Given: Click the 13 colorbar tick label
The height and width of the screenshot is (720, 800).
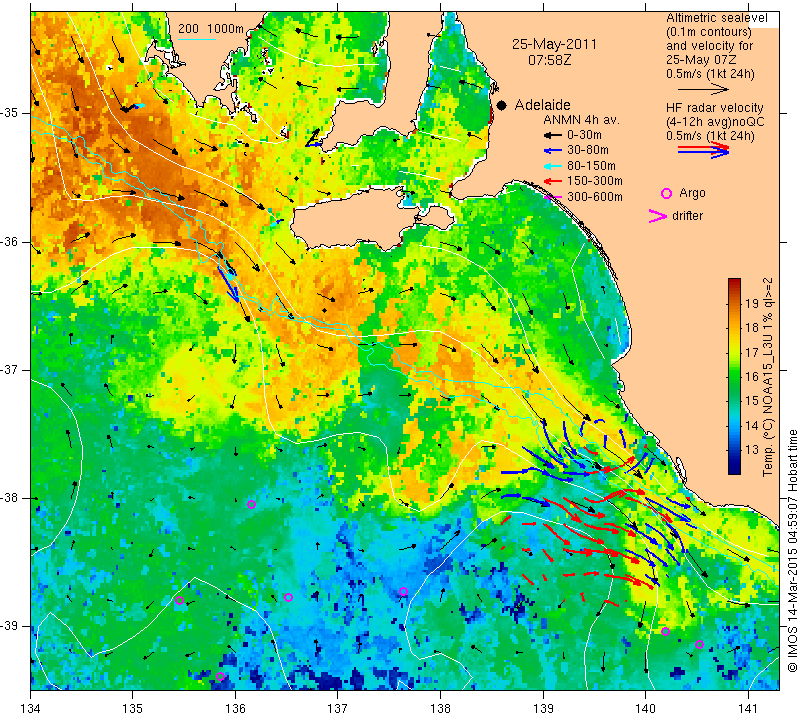Looking at the screenshot, I should point(752,450).
